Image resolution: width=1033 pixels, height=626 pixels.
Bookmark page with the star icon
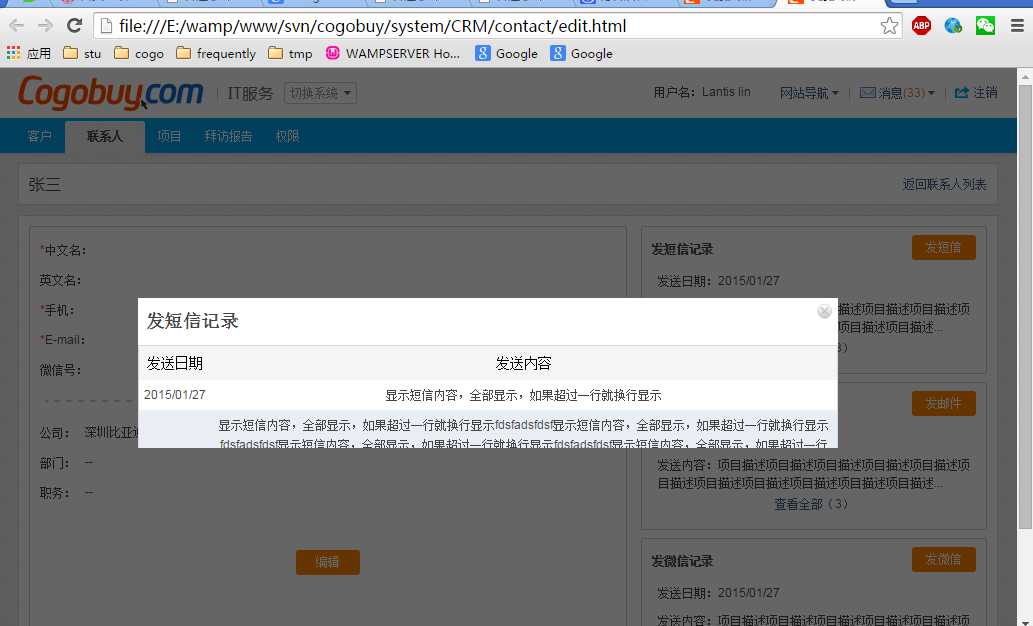889,26
